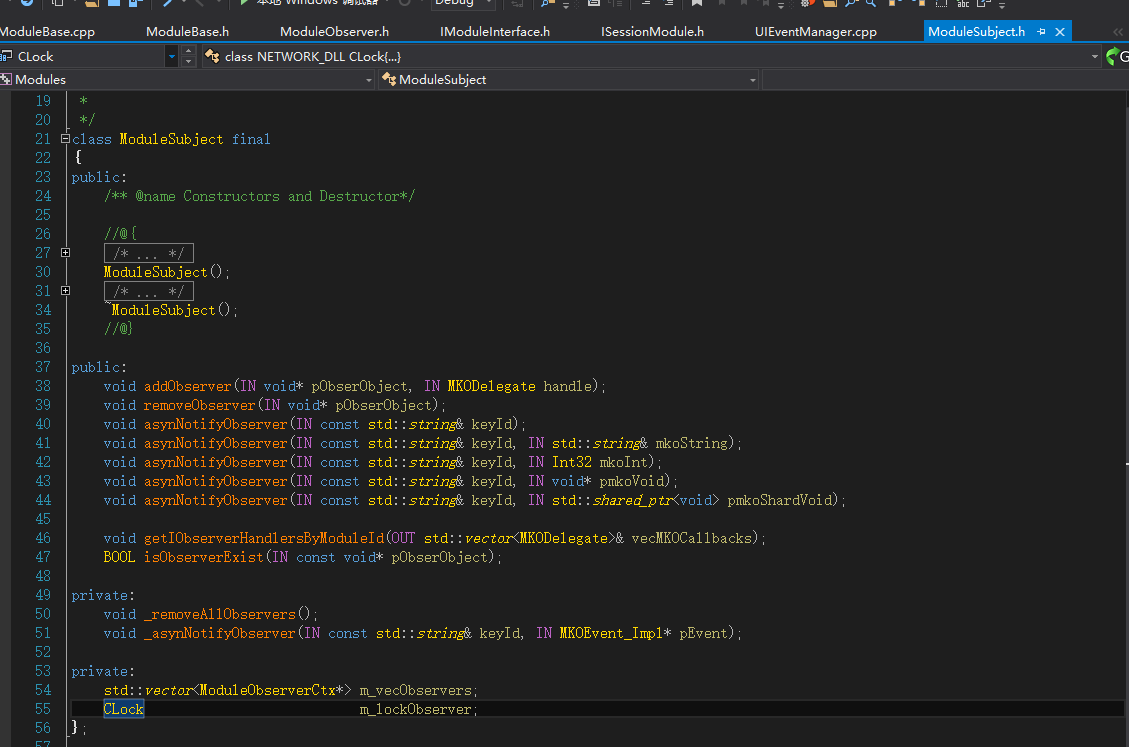Open the ModuleObserver.h tab

334,32
